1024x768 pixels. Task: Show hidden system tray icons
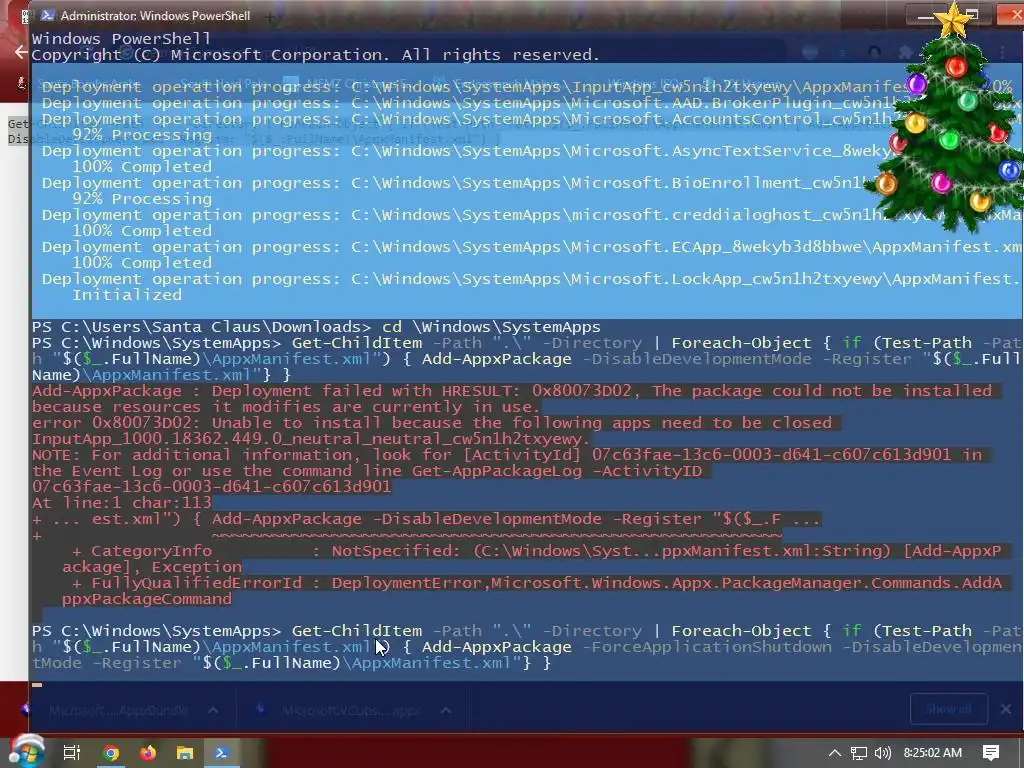pyautogui.click(x=835, y=753)
